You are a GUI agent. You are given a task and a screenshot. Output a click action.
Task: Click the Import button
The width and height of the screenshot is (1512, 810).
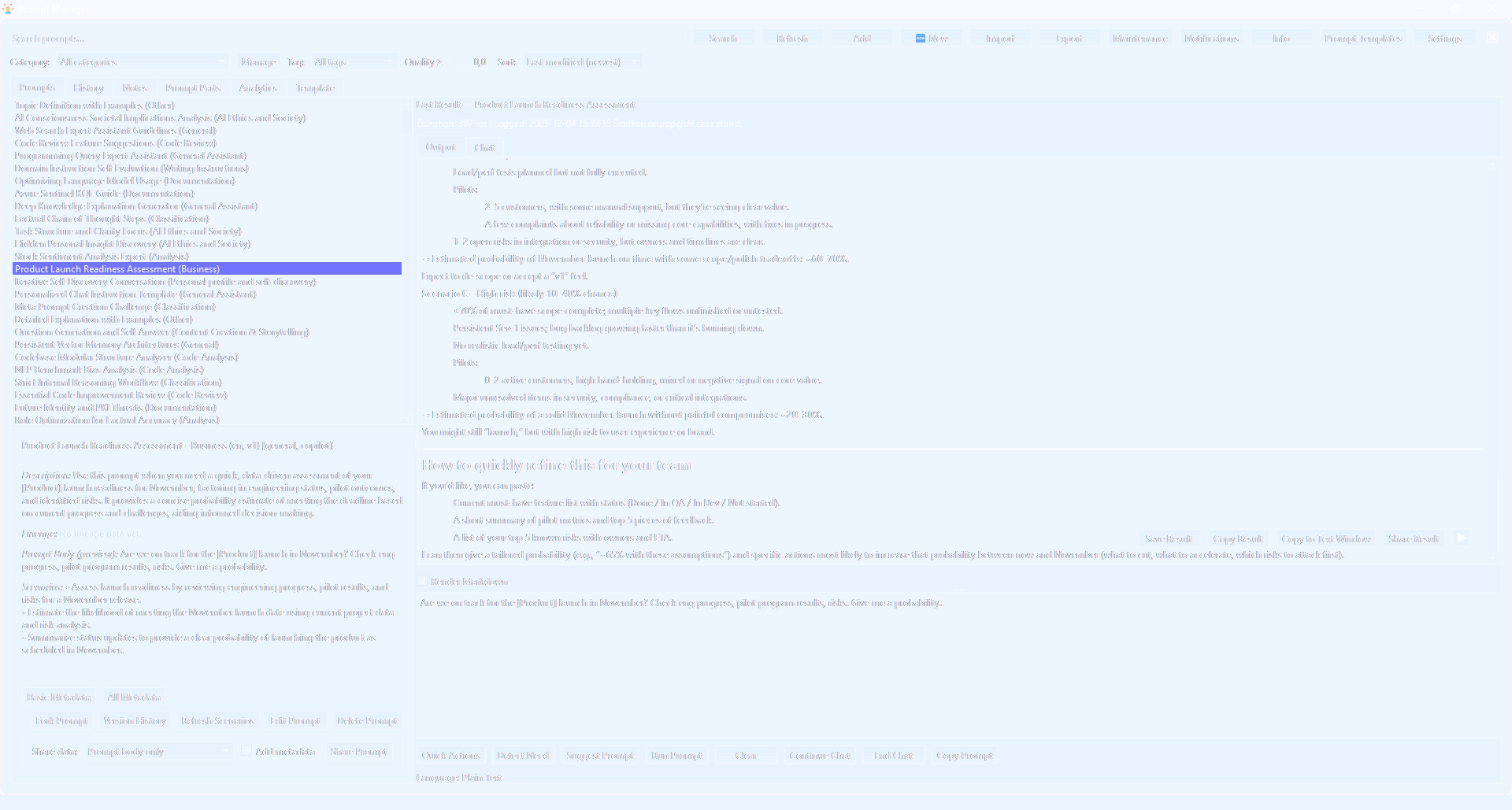tap(1000, 38)
